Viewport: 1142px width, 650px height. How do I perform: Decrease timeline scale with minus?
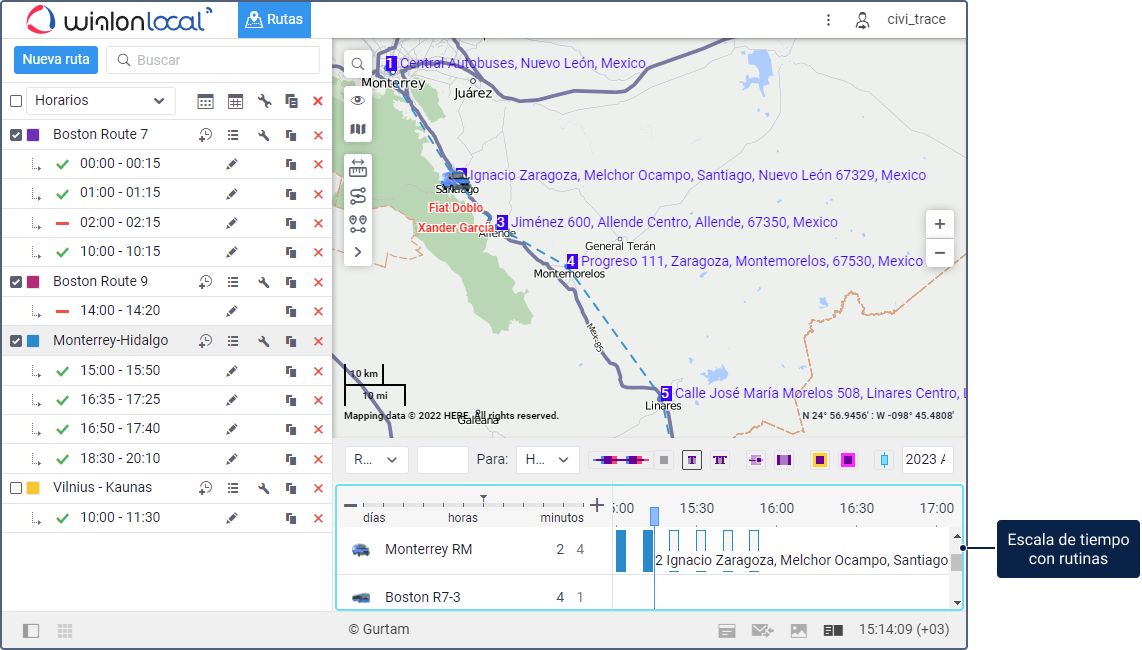click(x=350, y=505)
